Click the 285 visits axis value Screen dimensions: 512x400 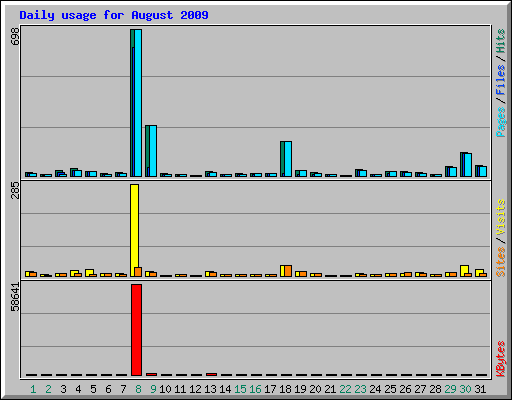pos(15,190)
